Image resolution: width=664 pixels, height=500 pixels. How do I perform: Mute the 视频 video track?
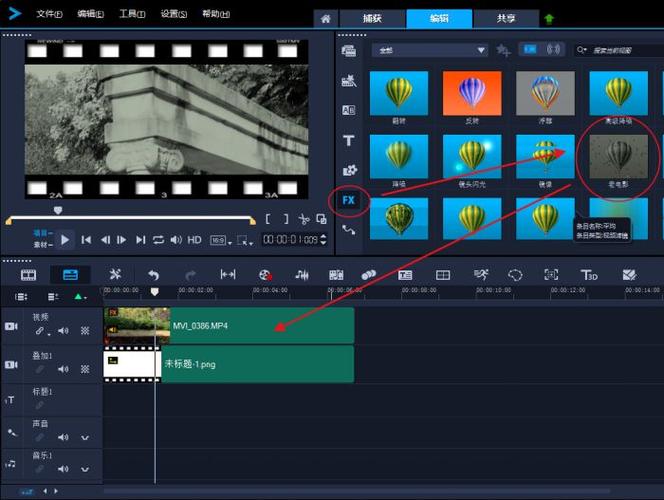coord(63,331)
